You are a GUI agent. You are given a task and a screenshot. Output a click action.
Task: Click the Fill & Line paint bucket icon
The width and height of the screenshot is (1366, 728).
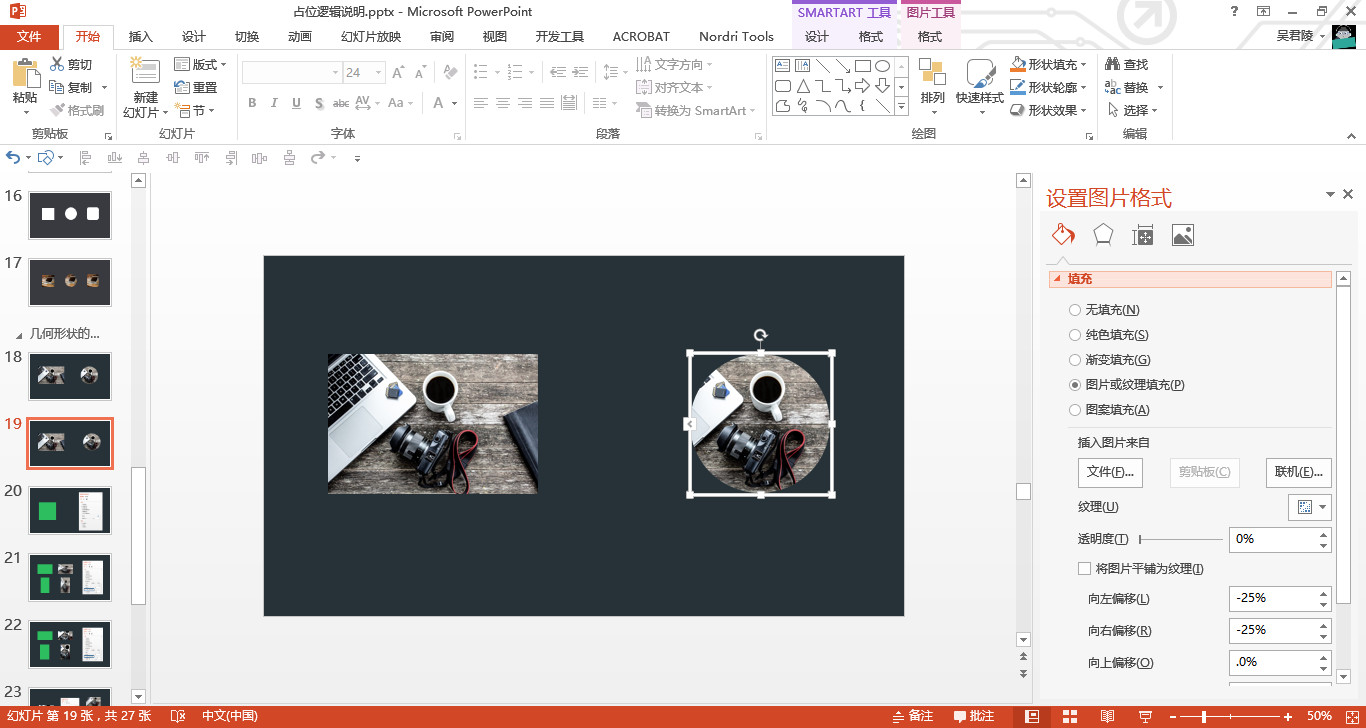[1062, 235]
